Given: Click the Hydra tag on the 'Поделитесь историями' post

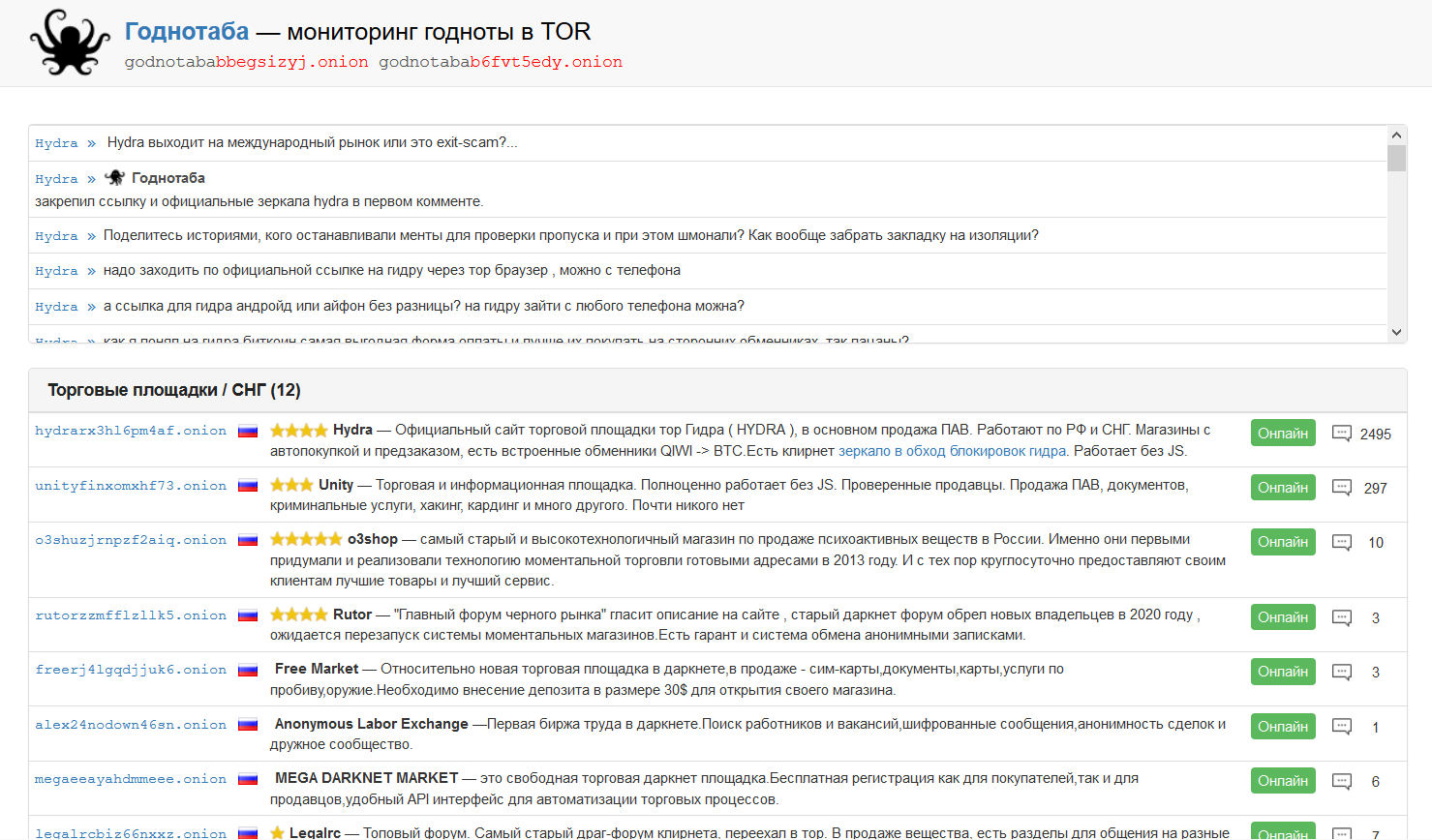Looking at the screenshot, I should click(x=56, y=236).
